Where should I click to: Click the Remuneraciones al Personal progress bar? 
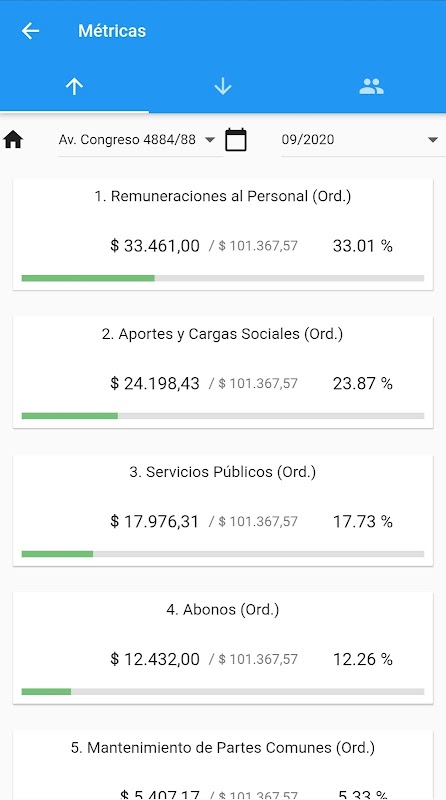pyautogui.click(x=223, y=278)
